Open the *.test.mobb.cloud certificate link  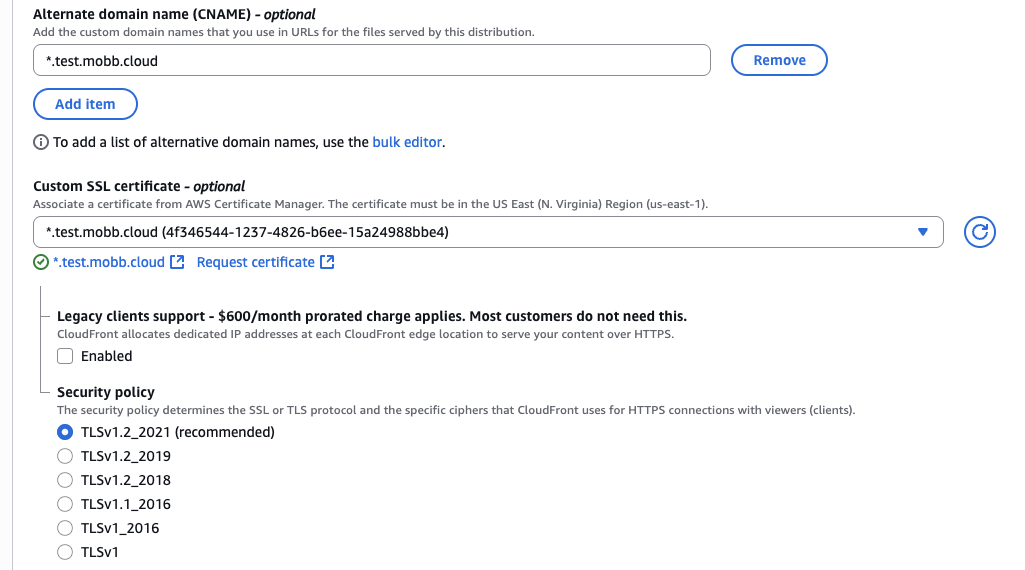[x=108, y=262]
